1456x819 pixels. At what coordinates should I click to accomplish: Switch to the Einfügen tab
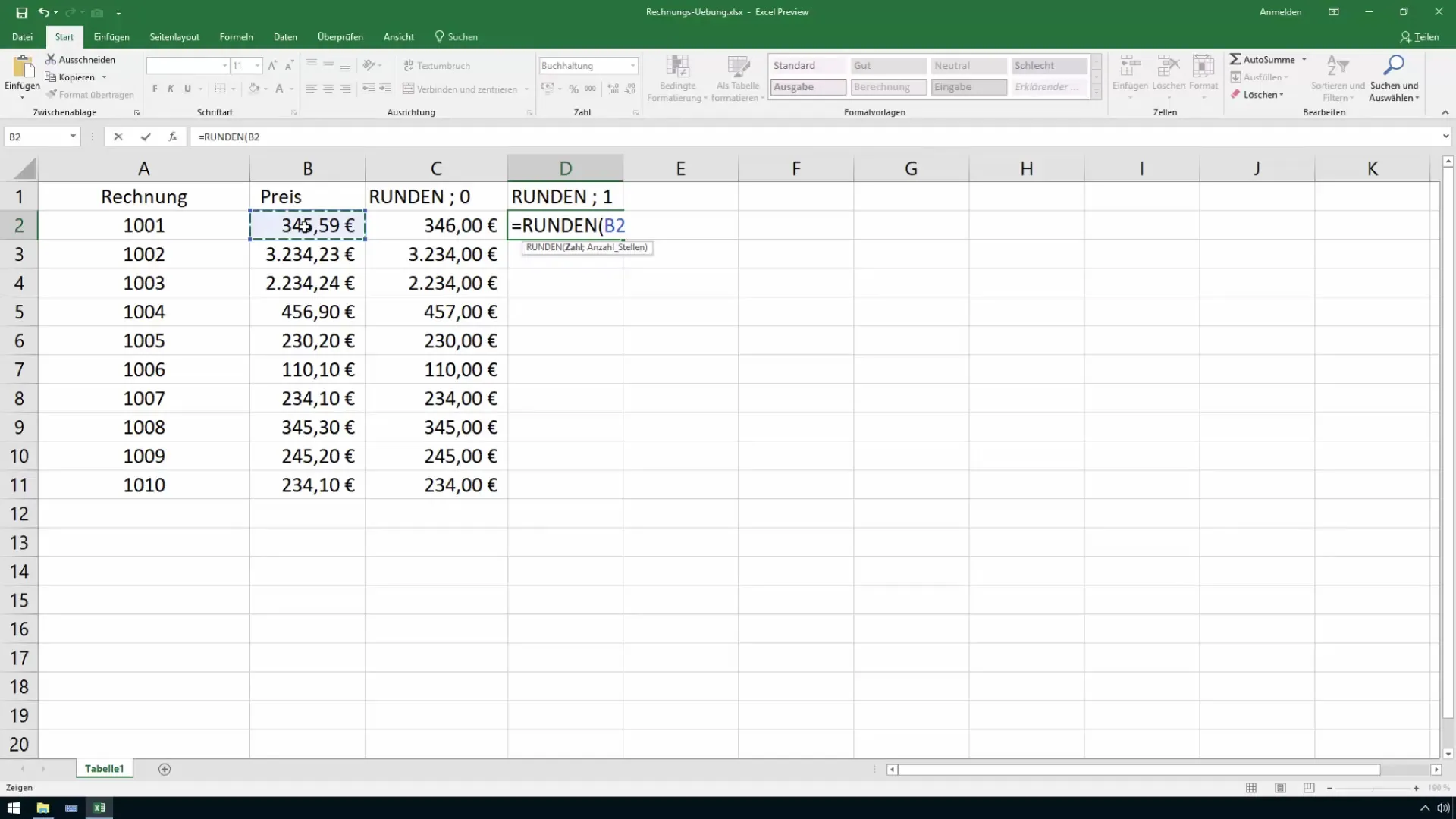[x=111, y=36]
